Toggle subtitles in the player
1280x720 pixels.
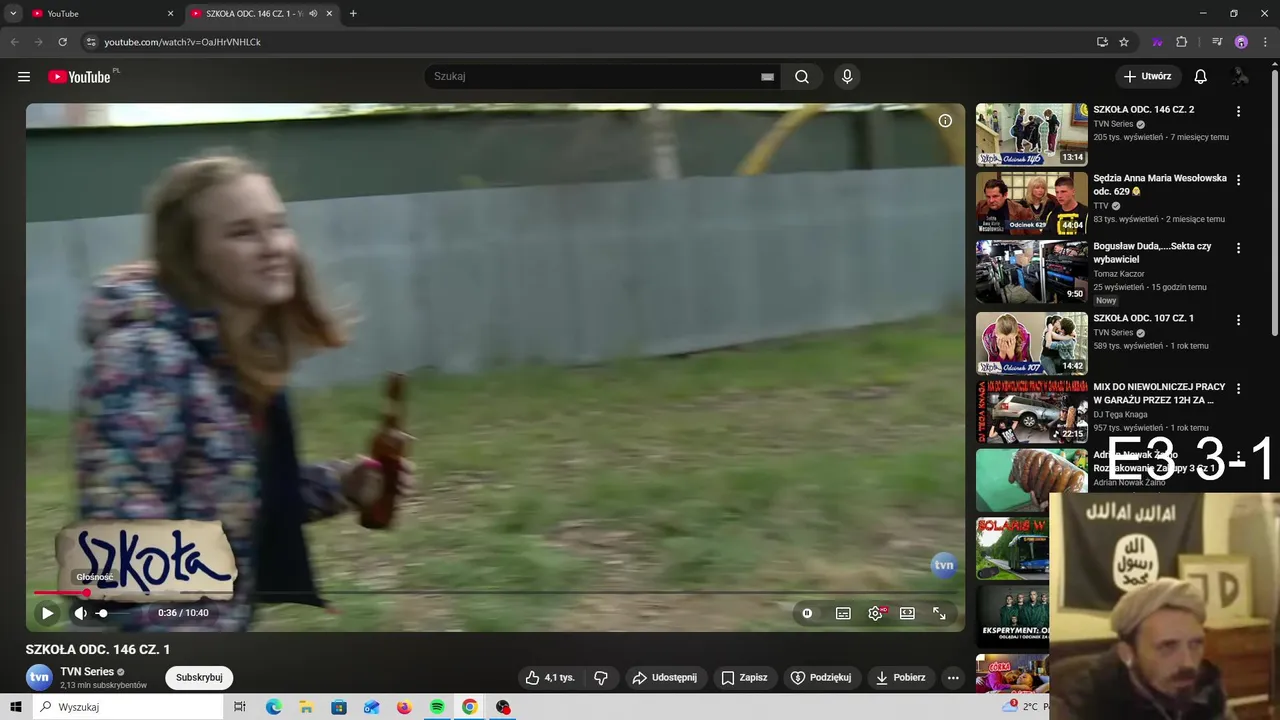[x=843, y=613]
